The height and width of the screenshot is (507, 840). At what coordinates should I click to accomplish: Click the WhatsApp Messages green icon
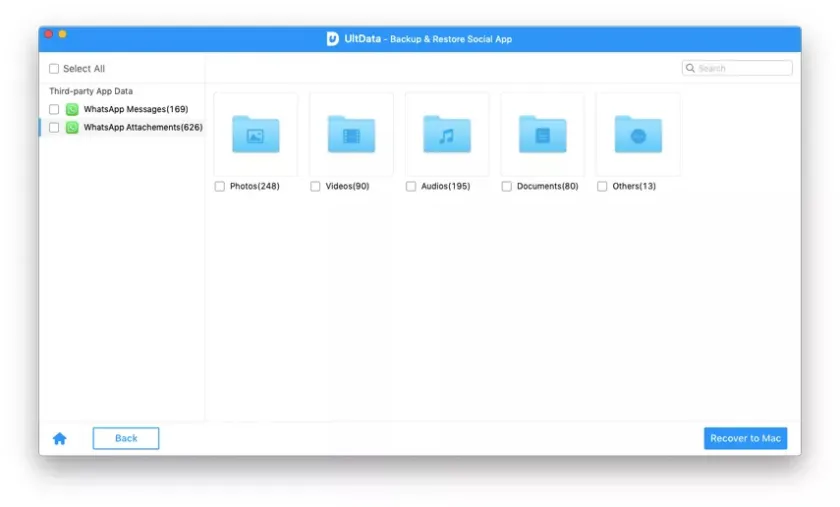tap(72, 109)
